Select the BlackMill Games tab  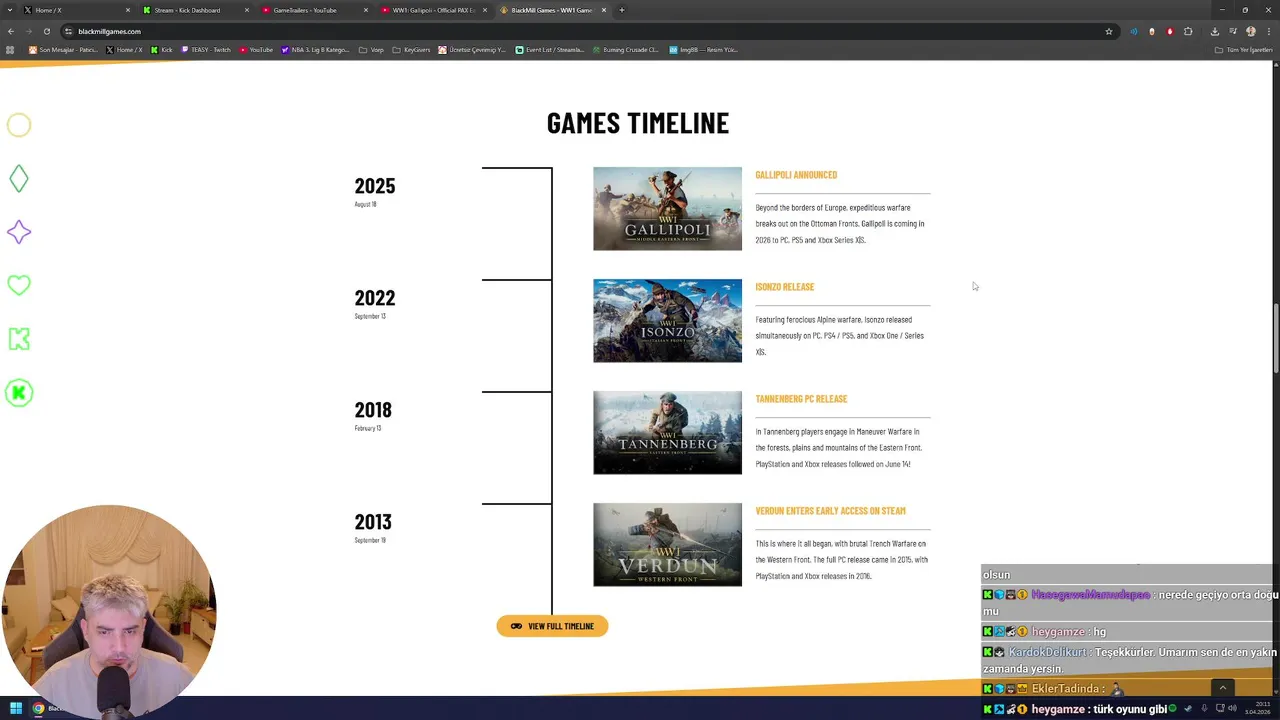pyautogui.click(x=552, y=10)
